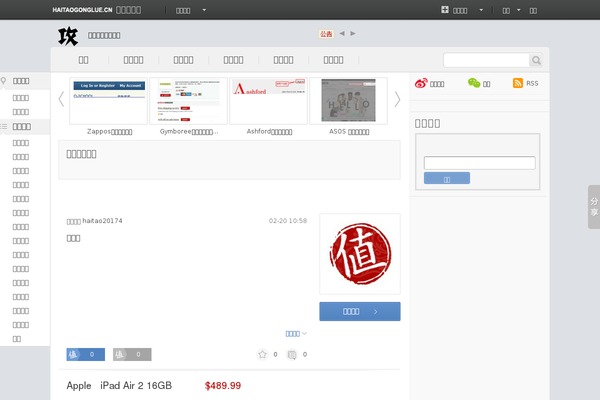The image size is (600, 400).
Task: Click the blue subscribe button under the sidebar input
Action: click(447, 178)
